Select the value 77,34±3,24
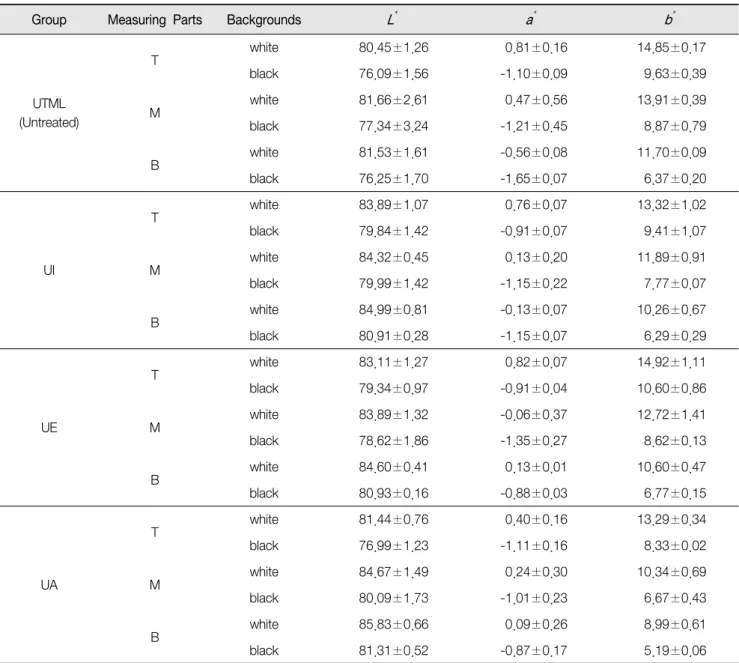The height and width of the screenshot is (663, 739). click(x=394, y=126)
